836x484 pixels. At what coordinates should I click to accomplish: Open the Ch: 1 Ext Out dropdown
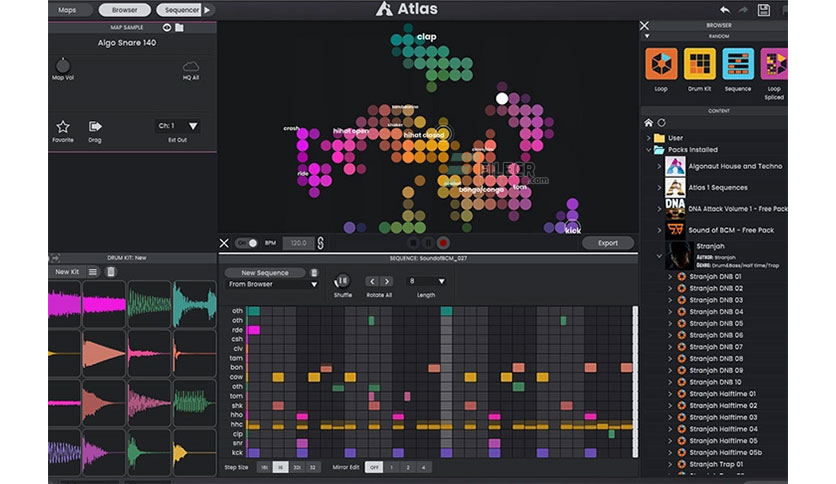[x=178, y=127]
